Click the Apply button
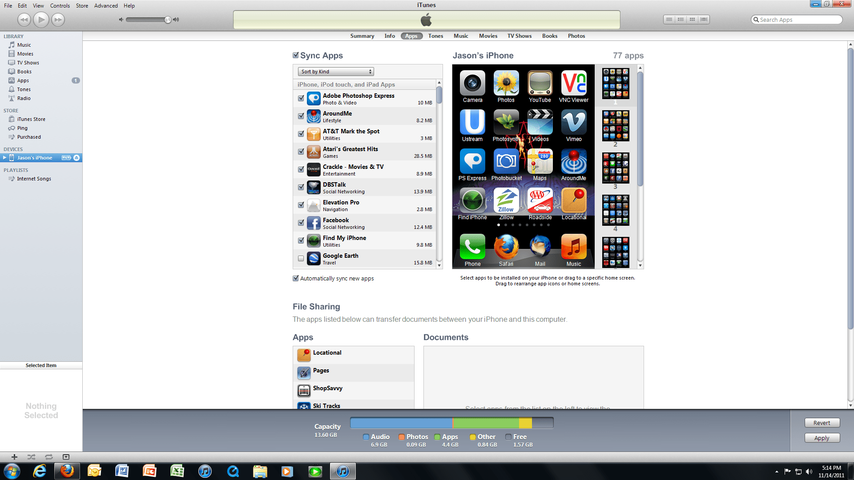The width and height of the screenshot is (854, 480). (x=822, y=438)
